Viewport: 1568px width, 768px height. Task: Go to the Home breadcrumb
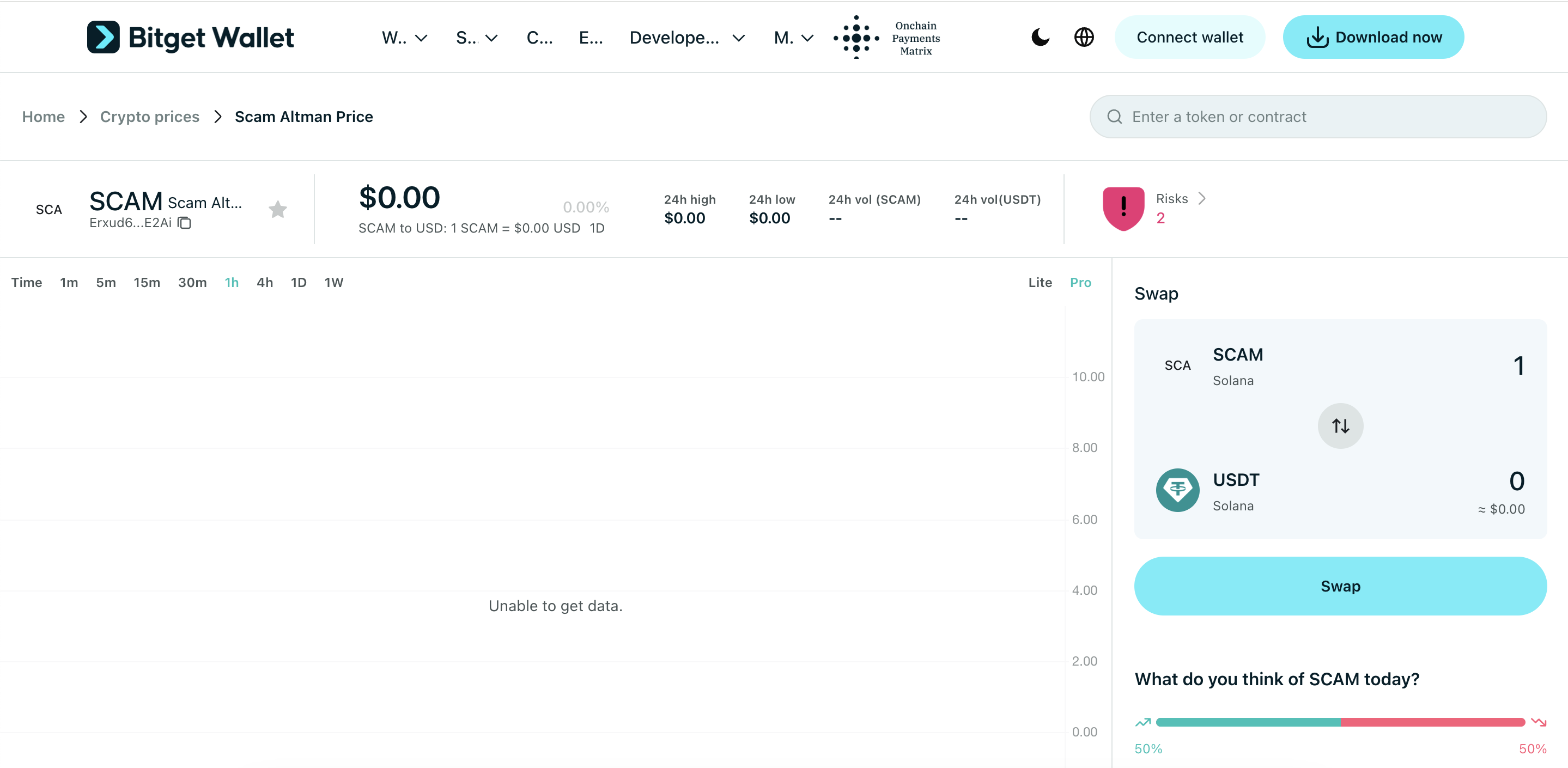coord(43,117)
